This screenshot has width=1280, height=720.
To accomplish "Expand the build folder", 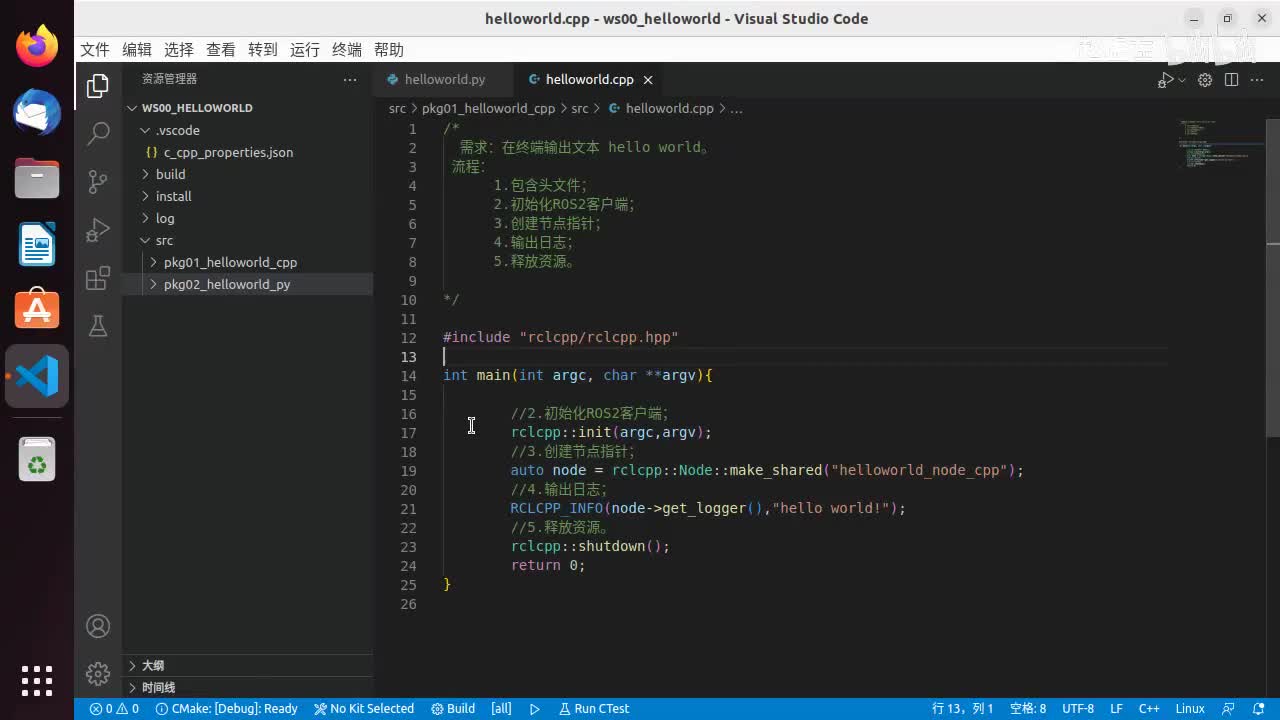I will 248,174.
